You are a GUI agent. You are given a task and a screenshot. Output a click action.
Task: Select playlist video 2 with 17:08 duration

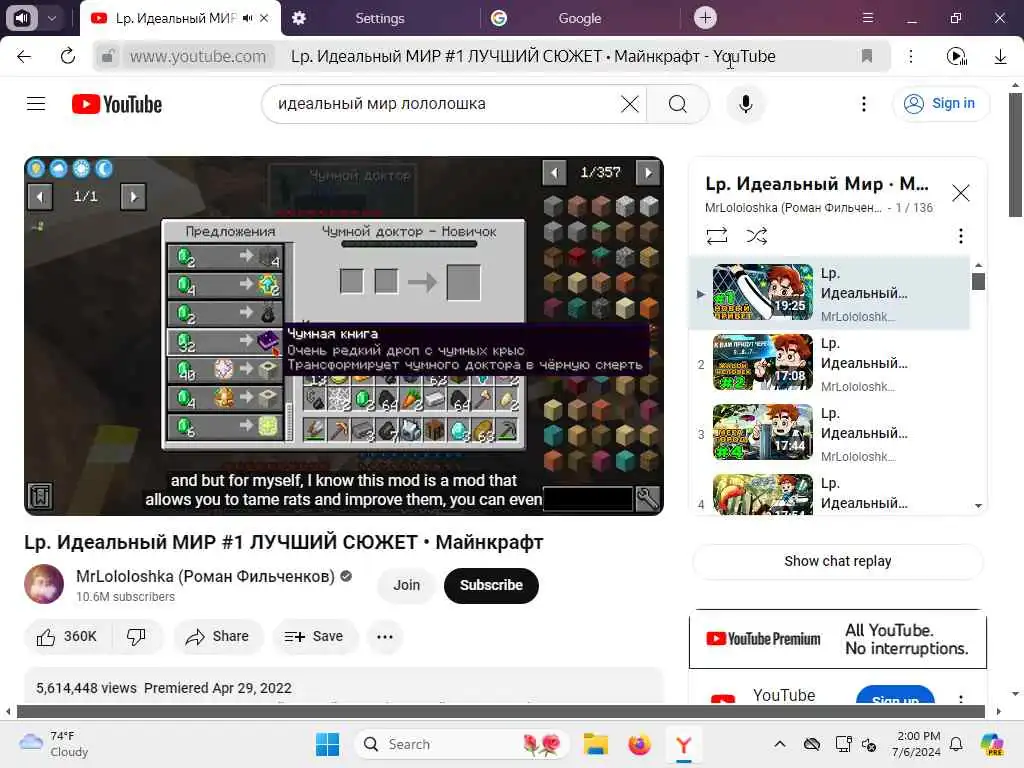point(829,363)
